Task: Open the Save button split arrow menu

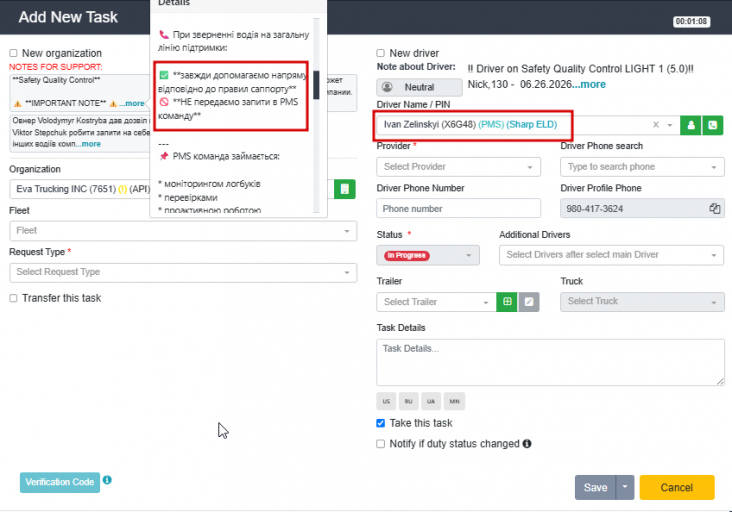Action: [x=625, y=487]
